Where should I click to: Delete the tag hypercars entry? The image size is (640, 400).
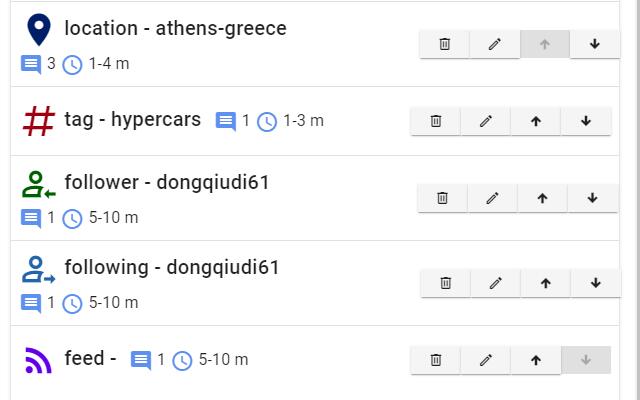(x=436, y=121)
